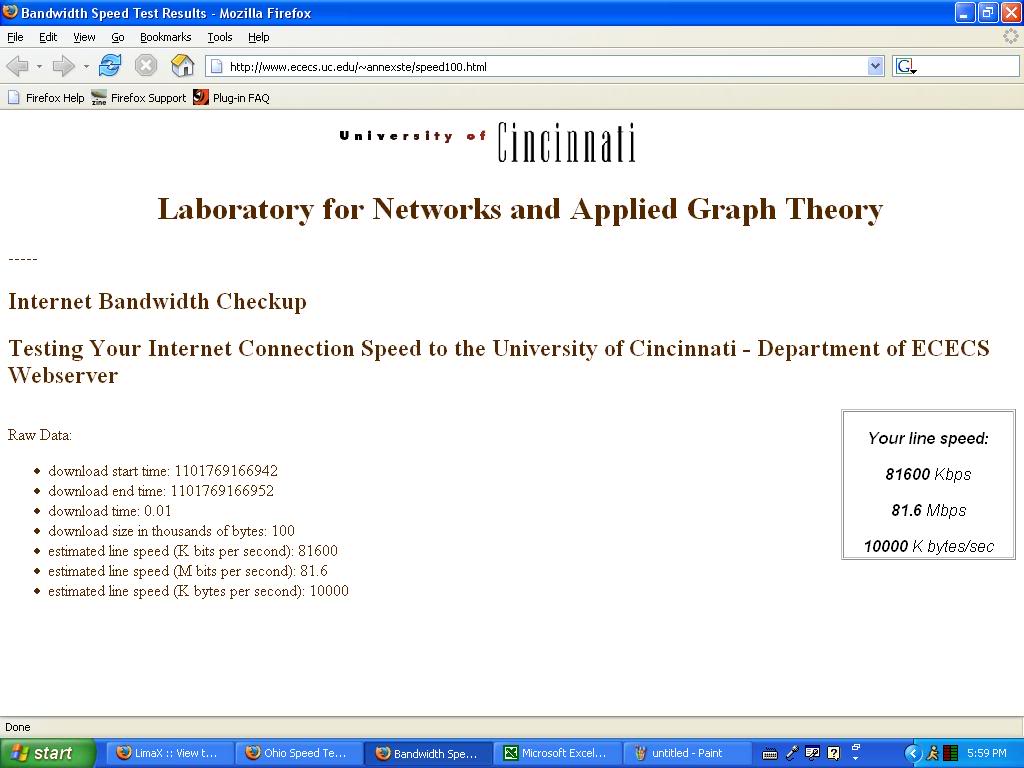Click the language bar help question icon

coord(833,753)
